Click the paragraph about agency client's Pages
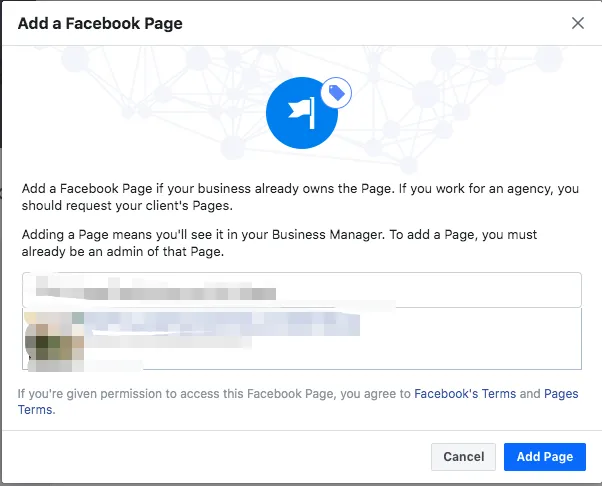Screen dimensions: 602x486 point(300,197)
